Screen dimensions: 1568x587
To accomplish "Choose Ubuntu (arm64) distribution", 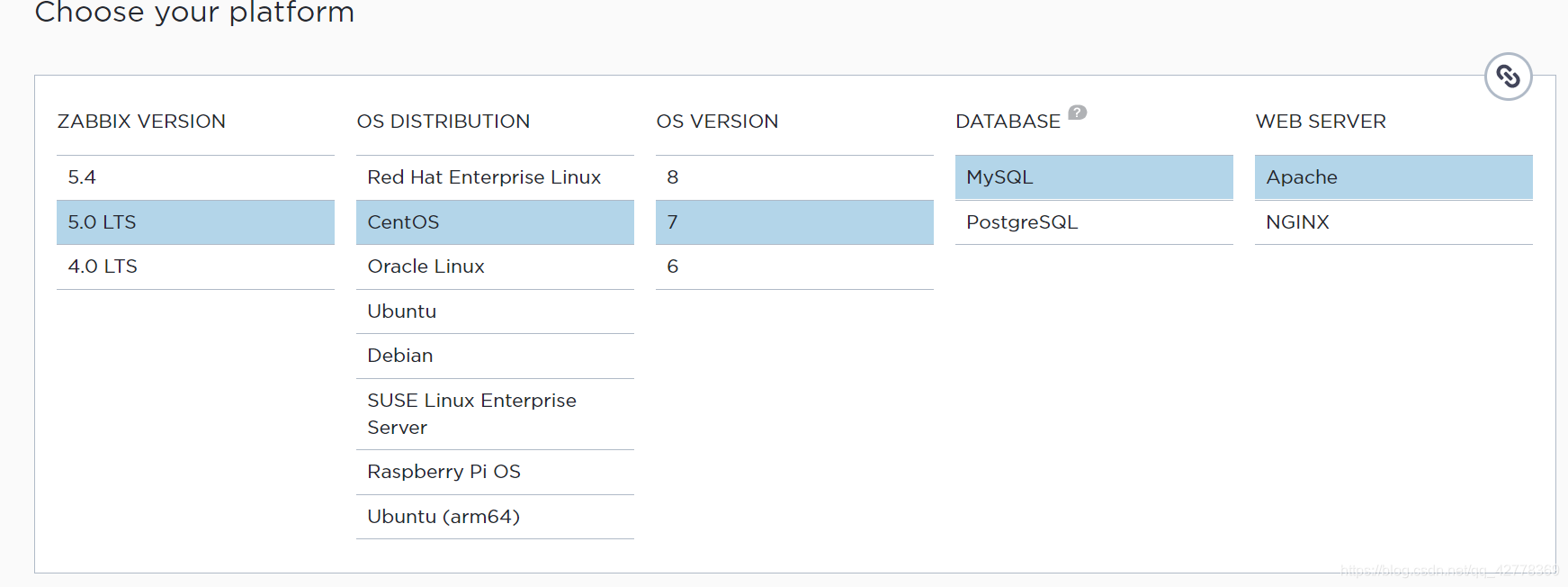I will (495, 517).
